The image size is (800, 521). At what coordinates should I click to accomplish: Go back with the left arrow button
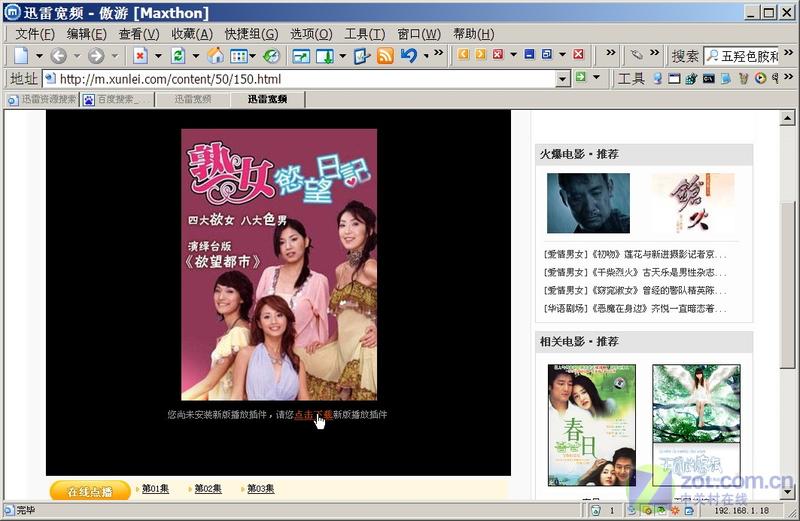coord(59,56)
